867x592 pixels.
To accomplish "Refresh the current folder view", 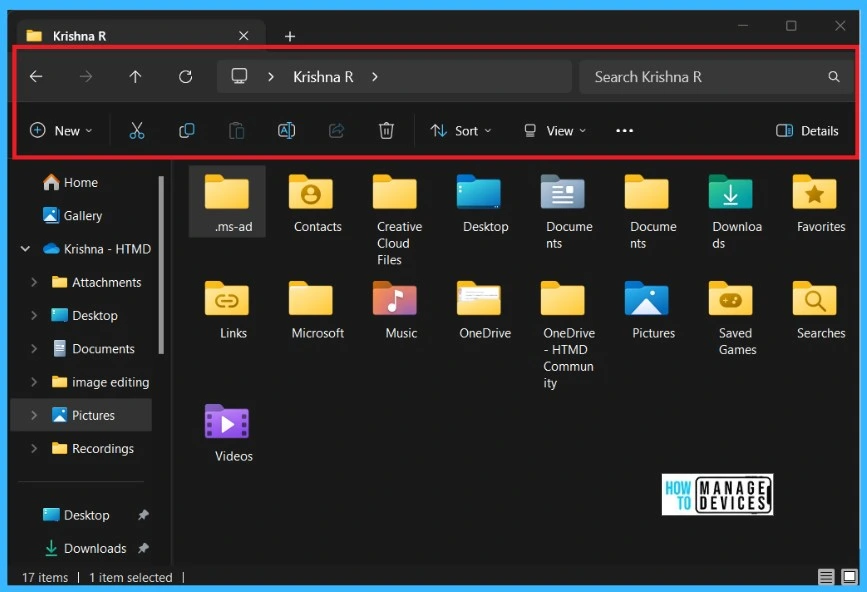I will click(x=185, y=76).
